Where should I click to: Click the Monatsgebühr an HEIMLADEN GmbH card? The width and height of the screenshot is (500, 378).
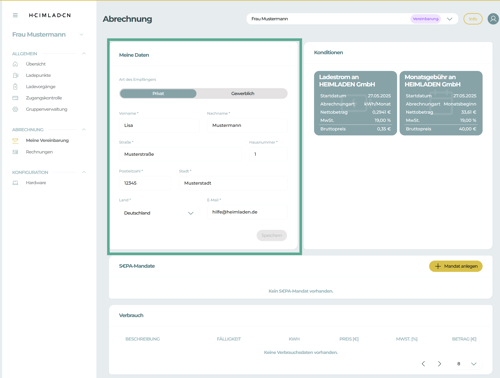pyautogui.click(x=441, y=103)
